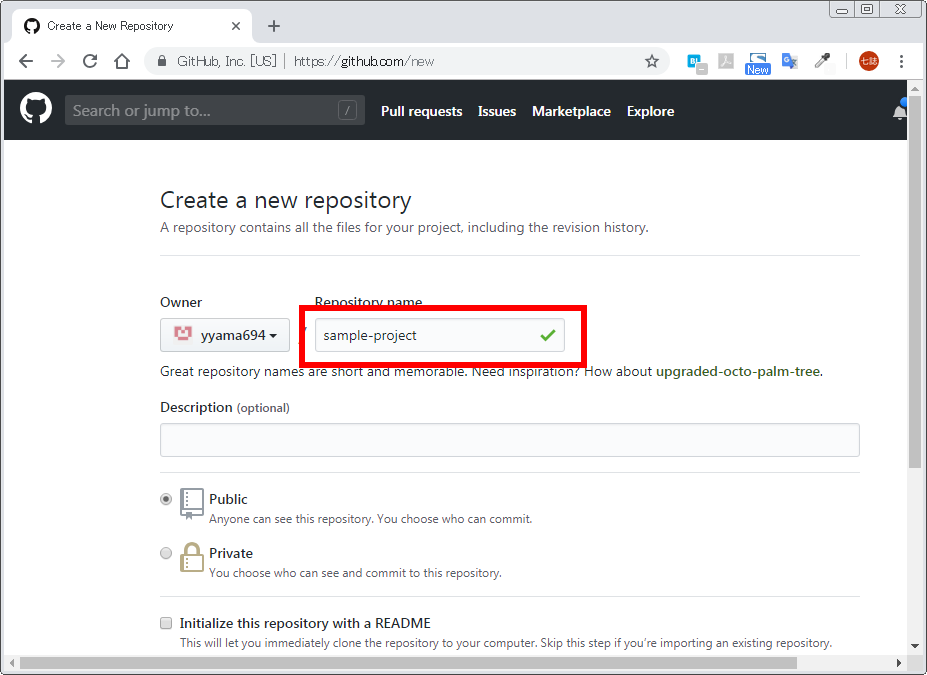This screenshot has height=675, width=927.
Task: Activate the eyedropper color picker extension
Action: [822, 61]
